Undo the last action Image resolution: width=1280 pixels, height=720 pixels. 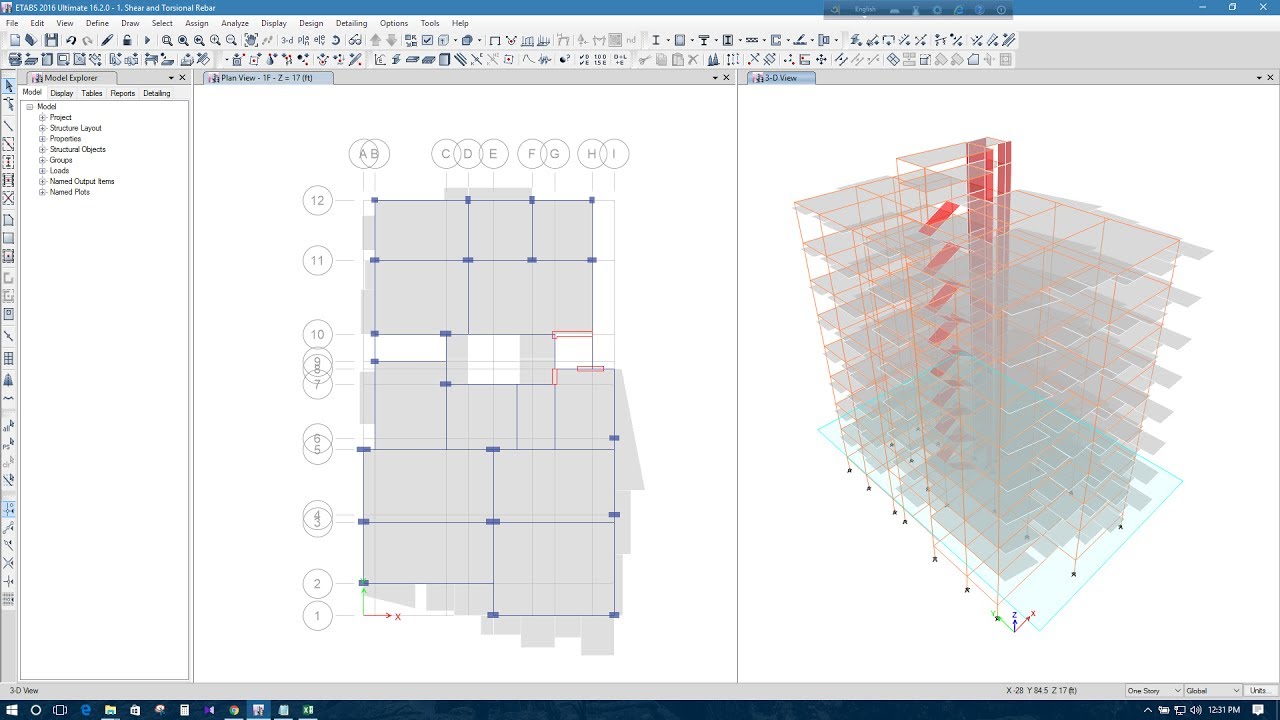(x=71, y=41)
